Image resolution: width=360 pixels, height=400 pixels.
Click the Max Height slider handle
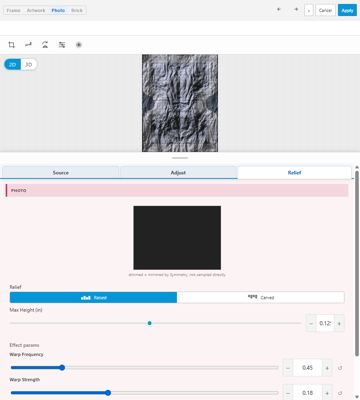[x=150, y=323]
